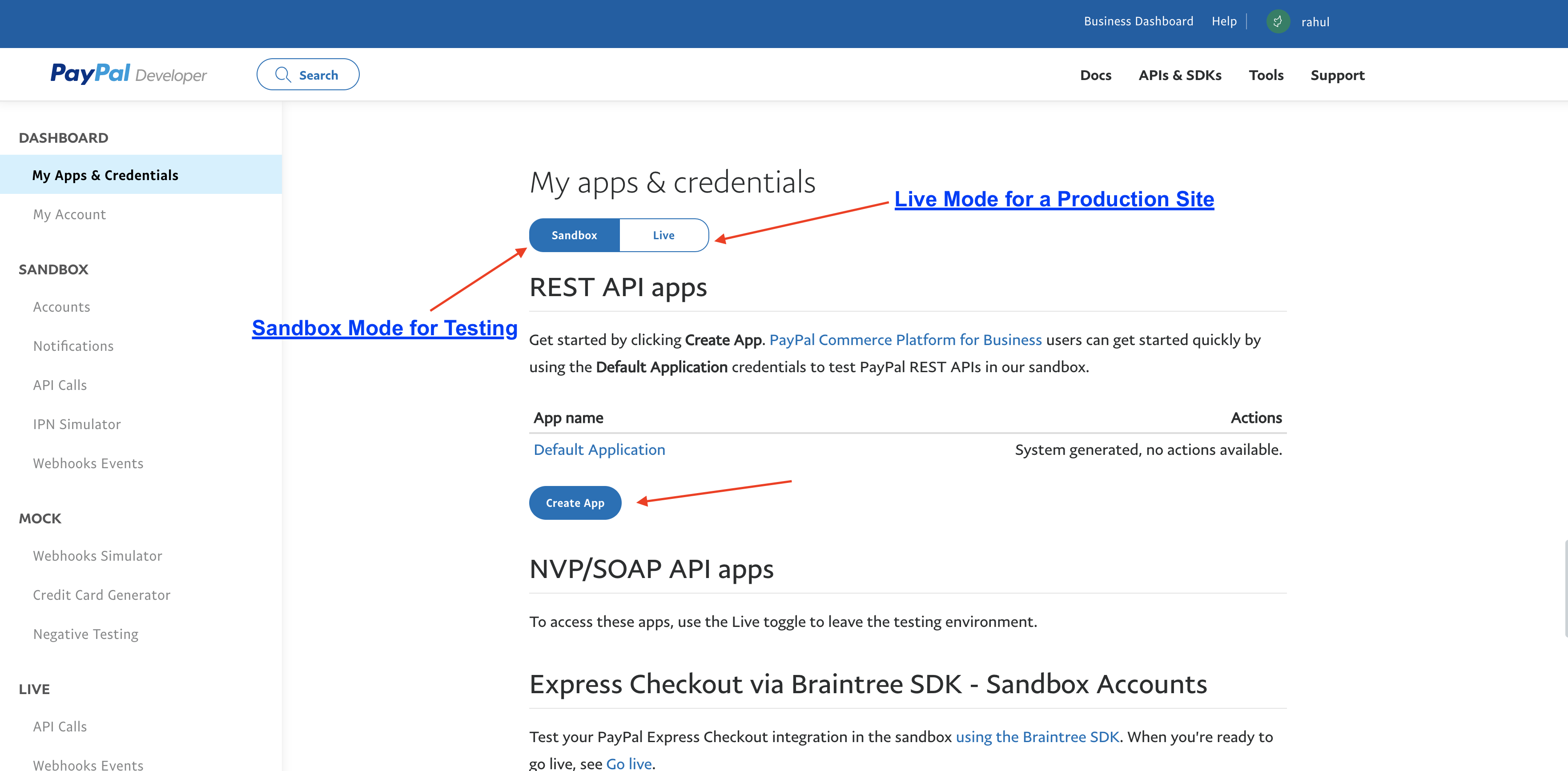This screenshot has width=1568, height=771.
Task: Click the MOCK sidebar section header
Action: (x=40, y=518)
